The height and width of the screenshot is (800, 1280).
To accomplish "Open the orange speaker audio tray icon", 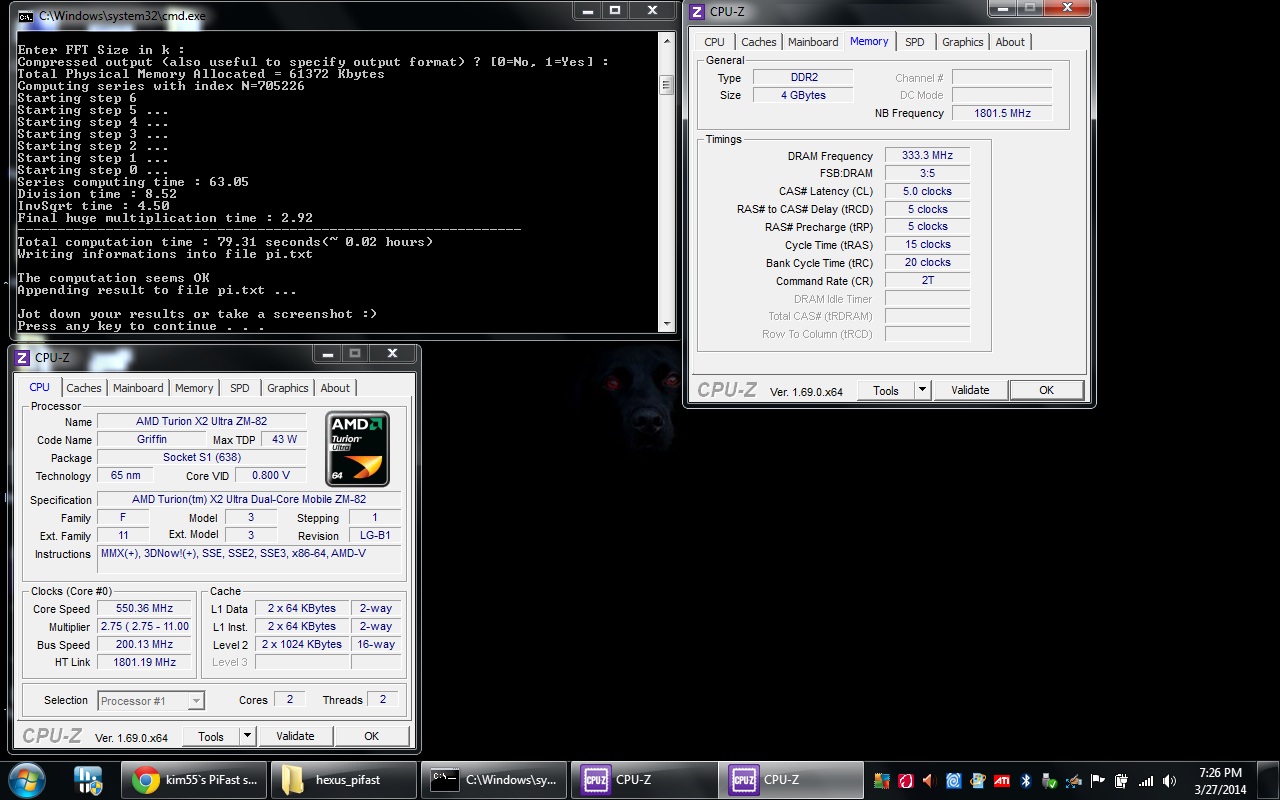I will 929,781.
